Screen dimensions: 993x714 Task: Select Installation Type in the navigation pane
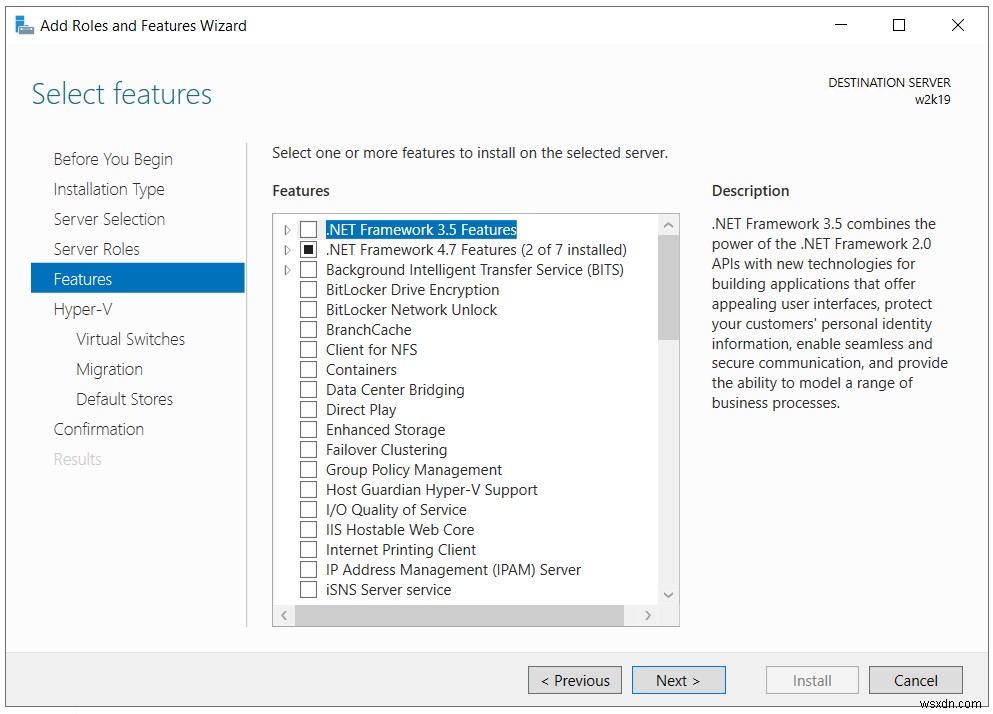point(108,188)
